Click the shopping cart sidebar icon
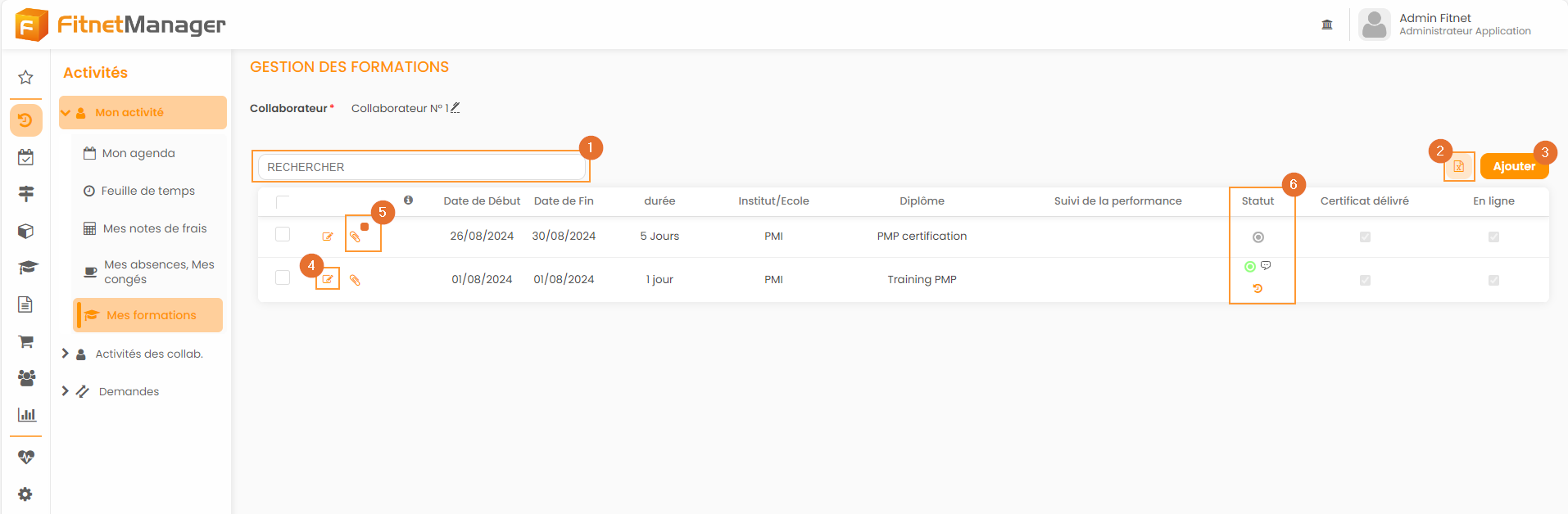 pos(25,341)
